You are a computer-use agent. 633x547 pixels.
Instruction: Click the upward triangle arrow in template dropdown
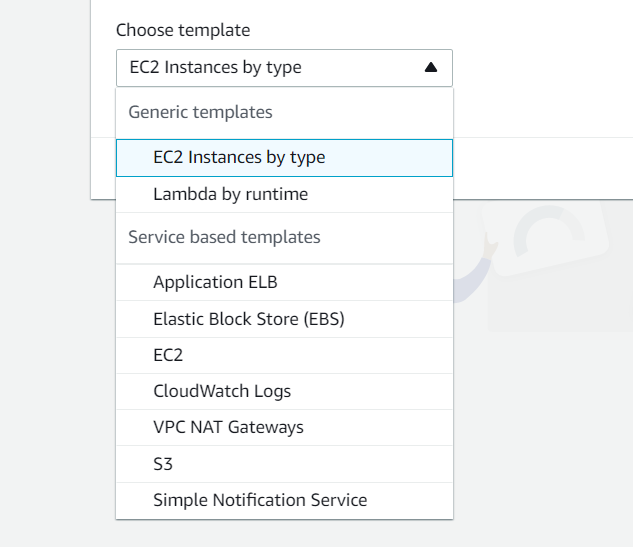point(431,68)
